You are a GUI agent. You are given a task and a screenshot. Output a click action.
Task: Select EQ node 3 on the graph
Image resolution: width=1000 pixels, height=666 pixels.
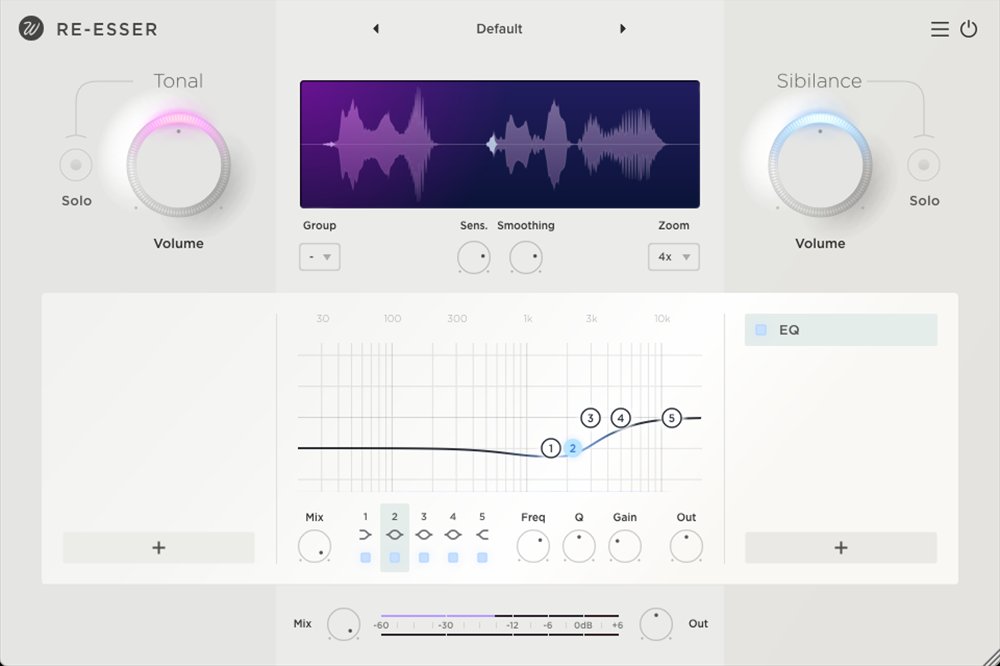[591, 418]
